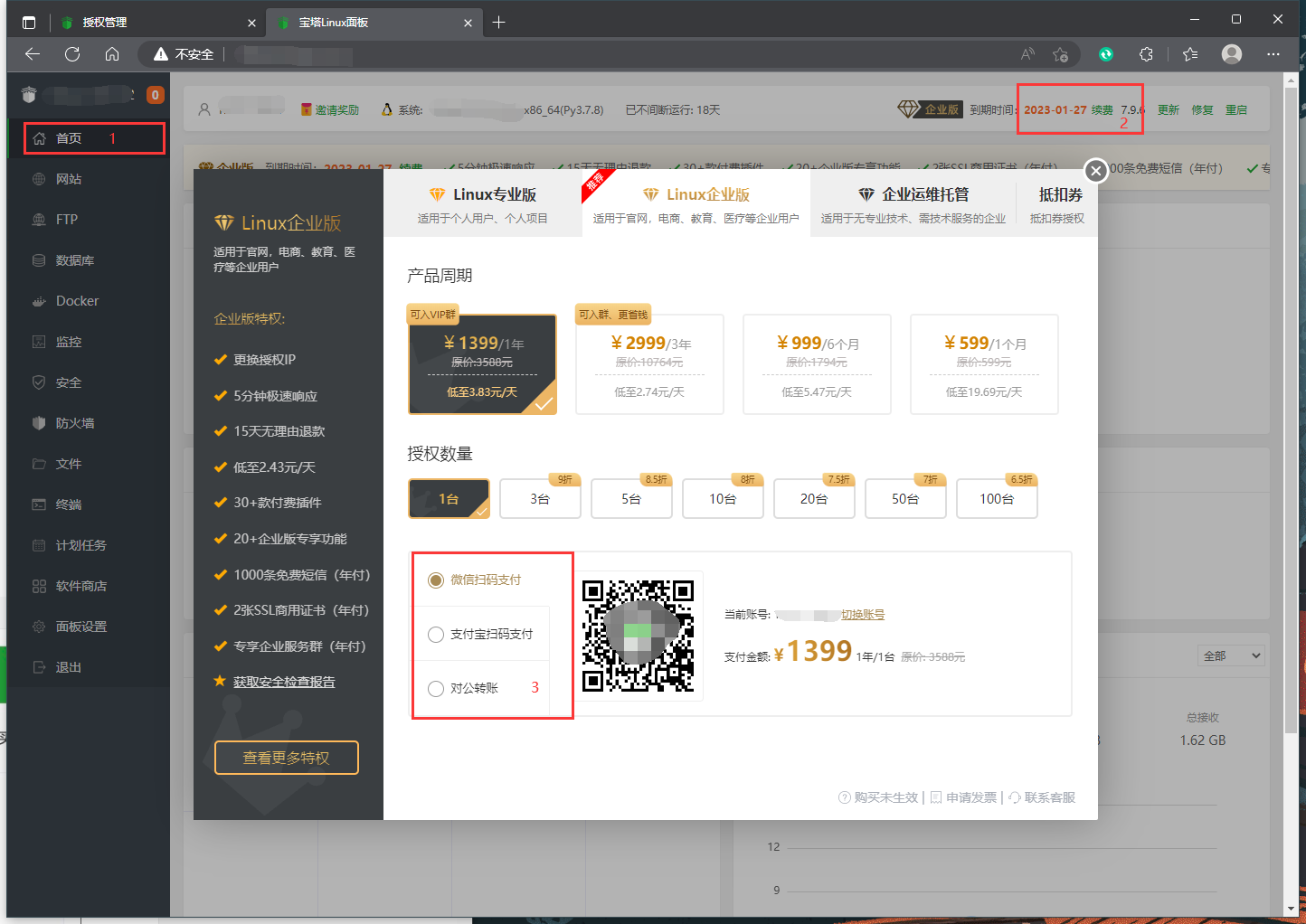Choose 5台 authorization quantity

[x=631, y=499]
